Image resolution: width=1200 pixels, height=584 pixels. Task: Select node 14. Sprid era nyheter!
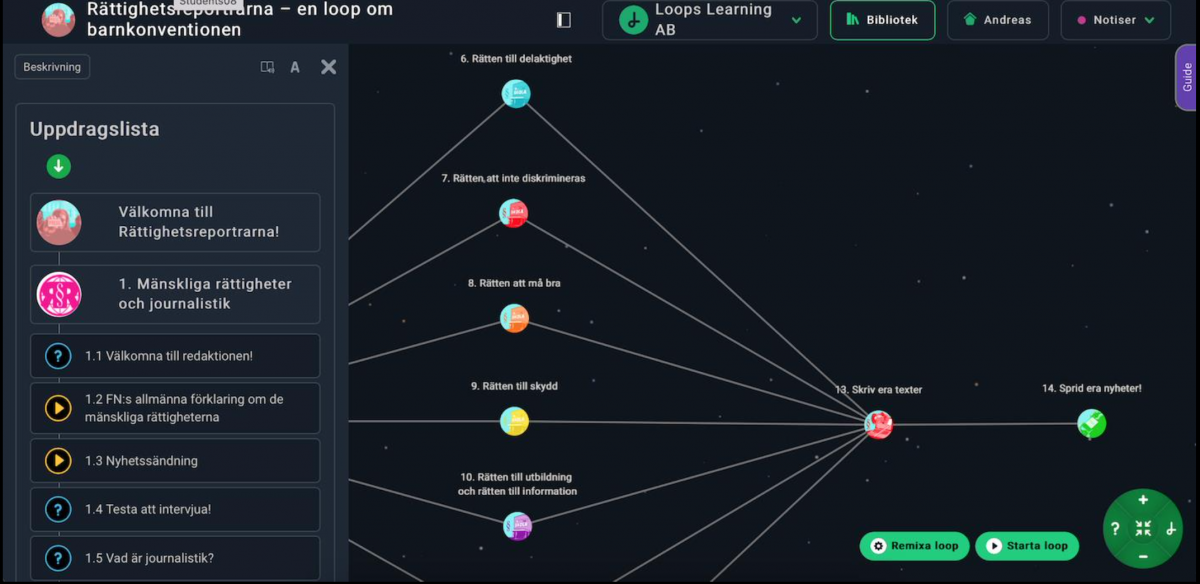[x=1092, y=424]
